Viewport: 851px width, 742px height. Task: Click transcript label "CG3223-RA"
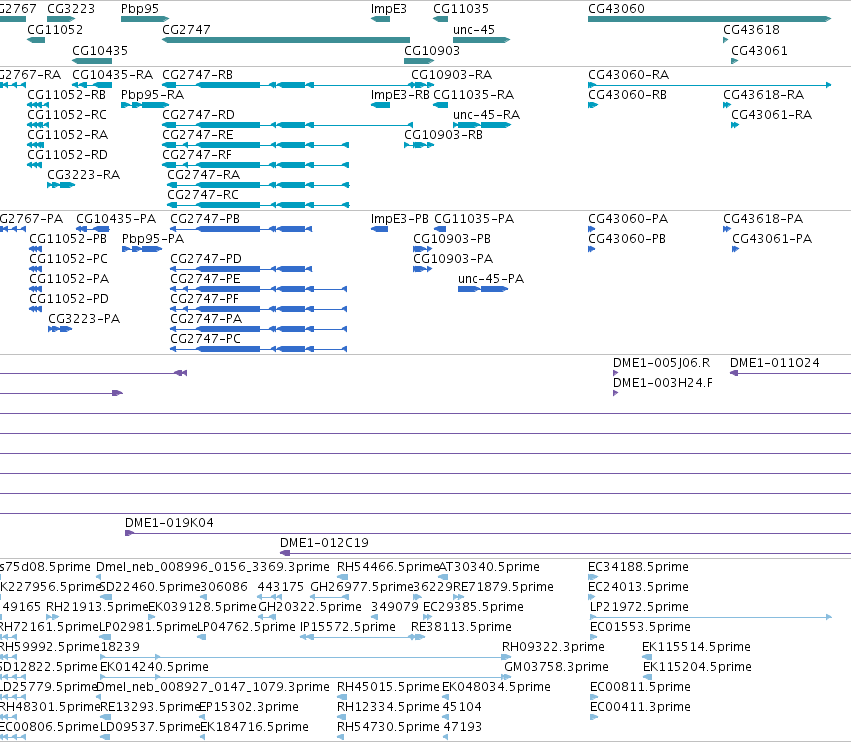84,175
